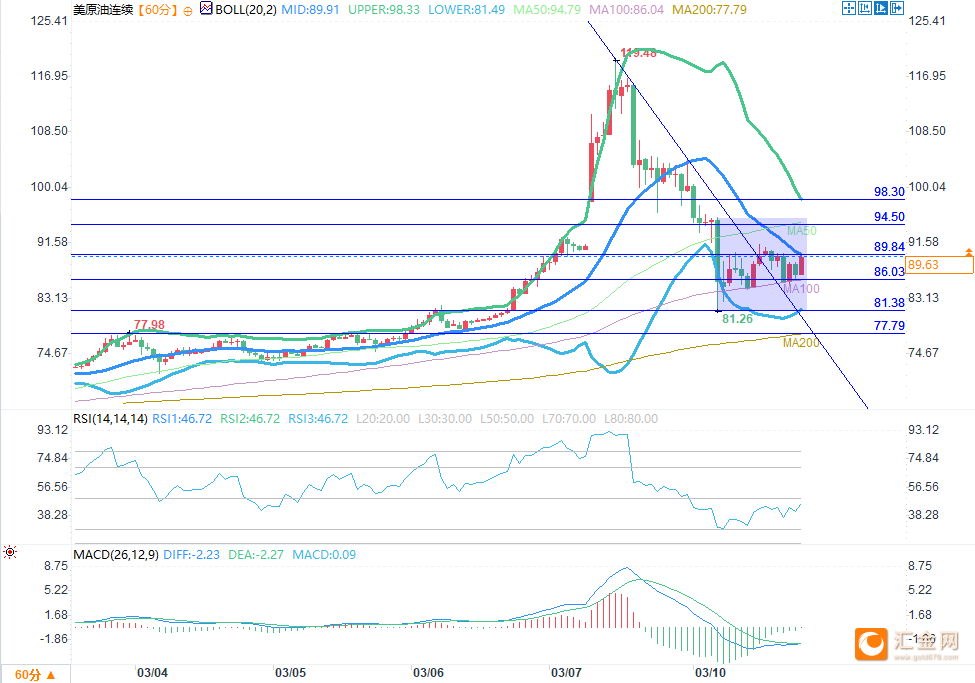The image size is (975, 683).
Task: Click the MID:89.91 value
Action: (310, 10)
